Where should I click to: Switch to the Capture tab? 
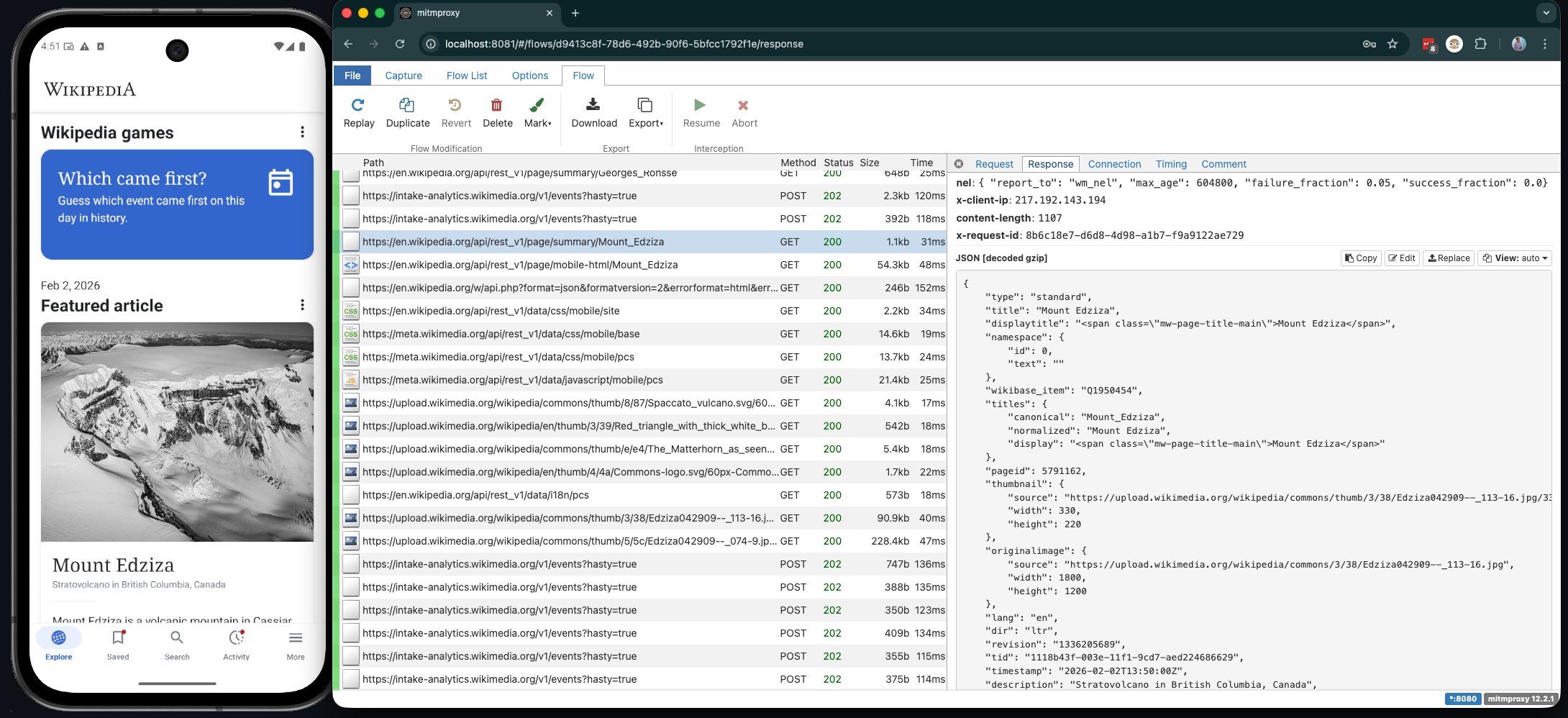(404, 76)
